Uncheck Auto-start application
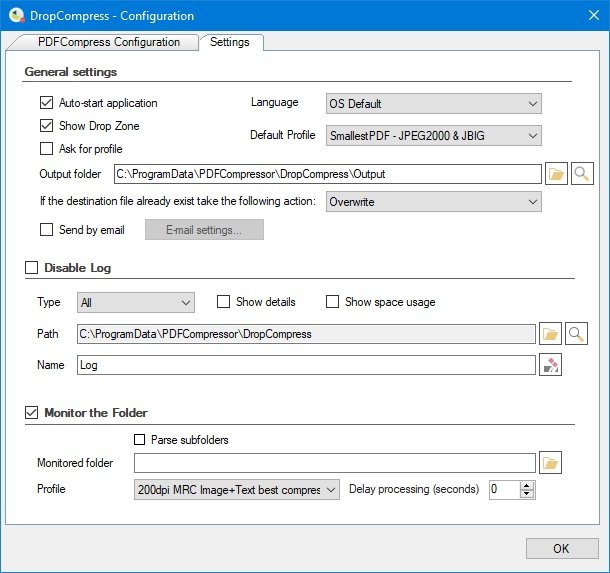This screenshot has height=573, width=610. point(46,103)
